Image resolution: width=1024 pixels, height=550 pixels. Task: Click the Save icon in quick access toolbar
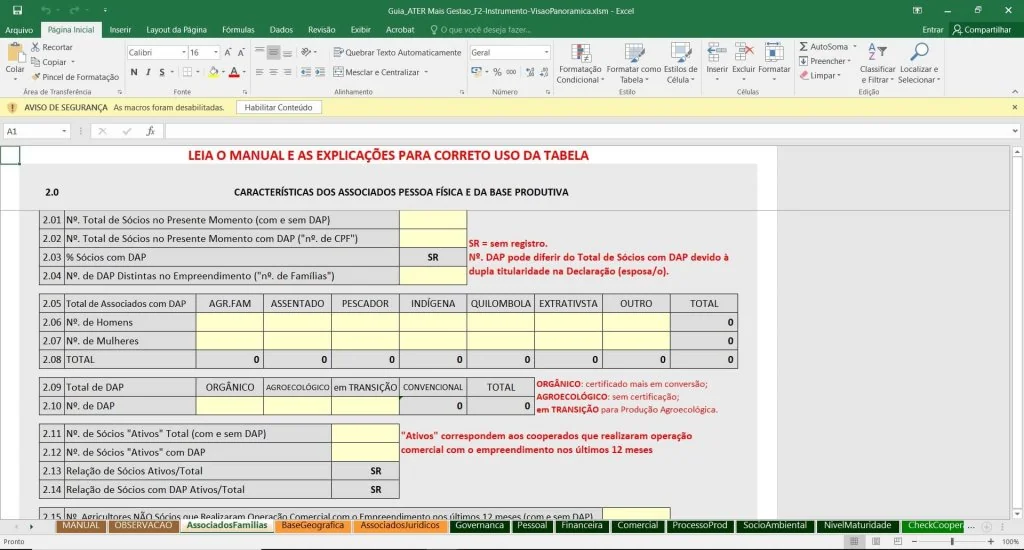(17, 10)
